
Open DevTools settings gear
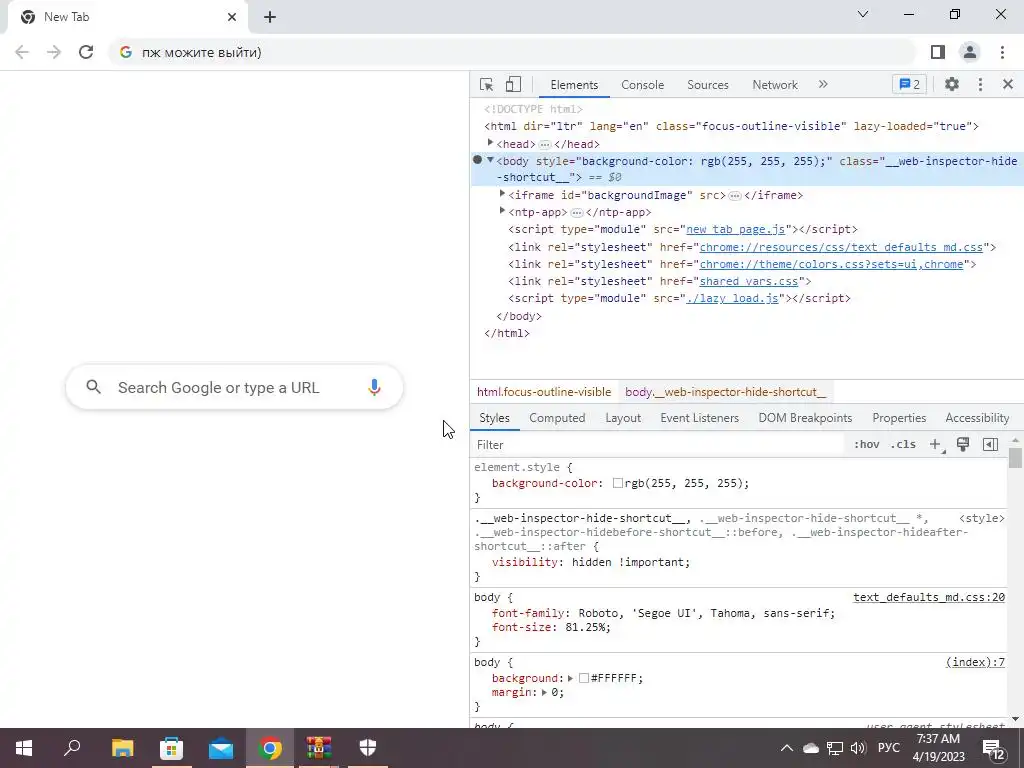952,84
